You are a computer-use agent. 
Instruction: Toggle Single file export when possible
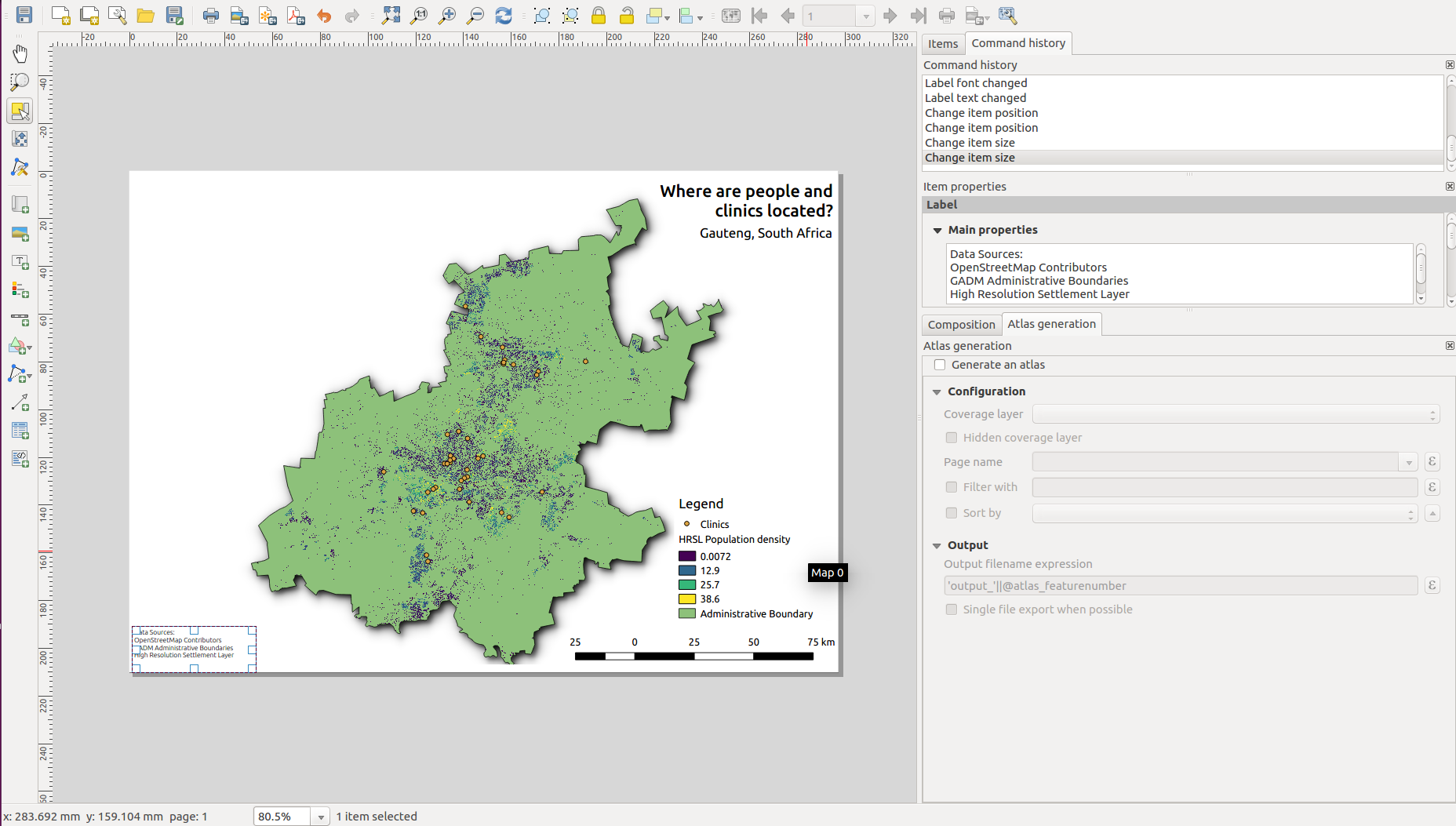coord(952,609)
